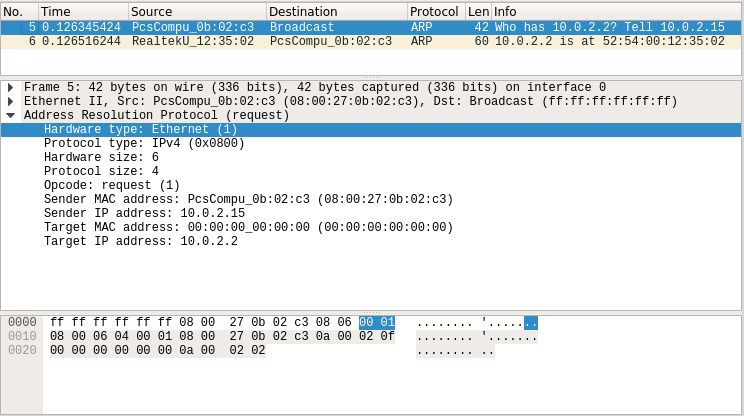Sort by the Info column header
The image size is (744, 416).
(x=616, y=11)
